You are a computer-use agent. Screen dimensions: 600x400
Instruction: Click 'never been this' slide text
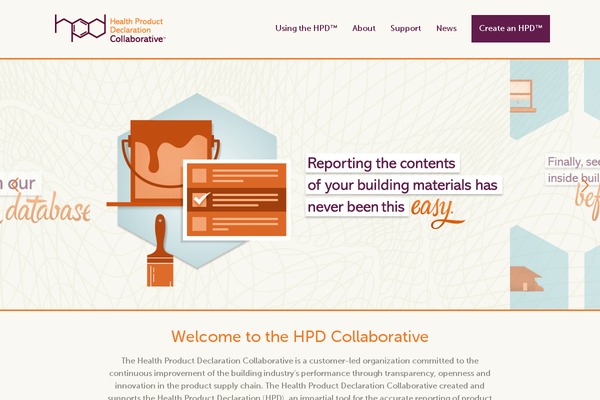(356, 207)
